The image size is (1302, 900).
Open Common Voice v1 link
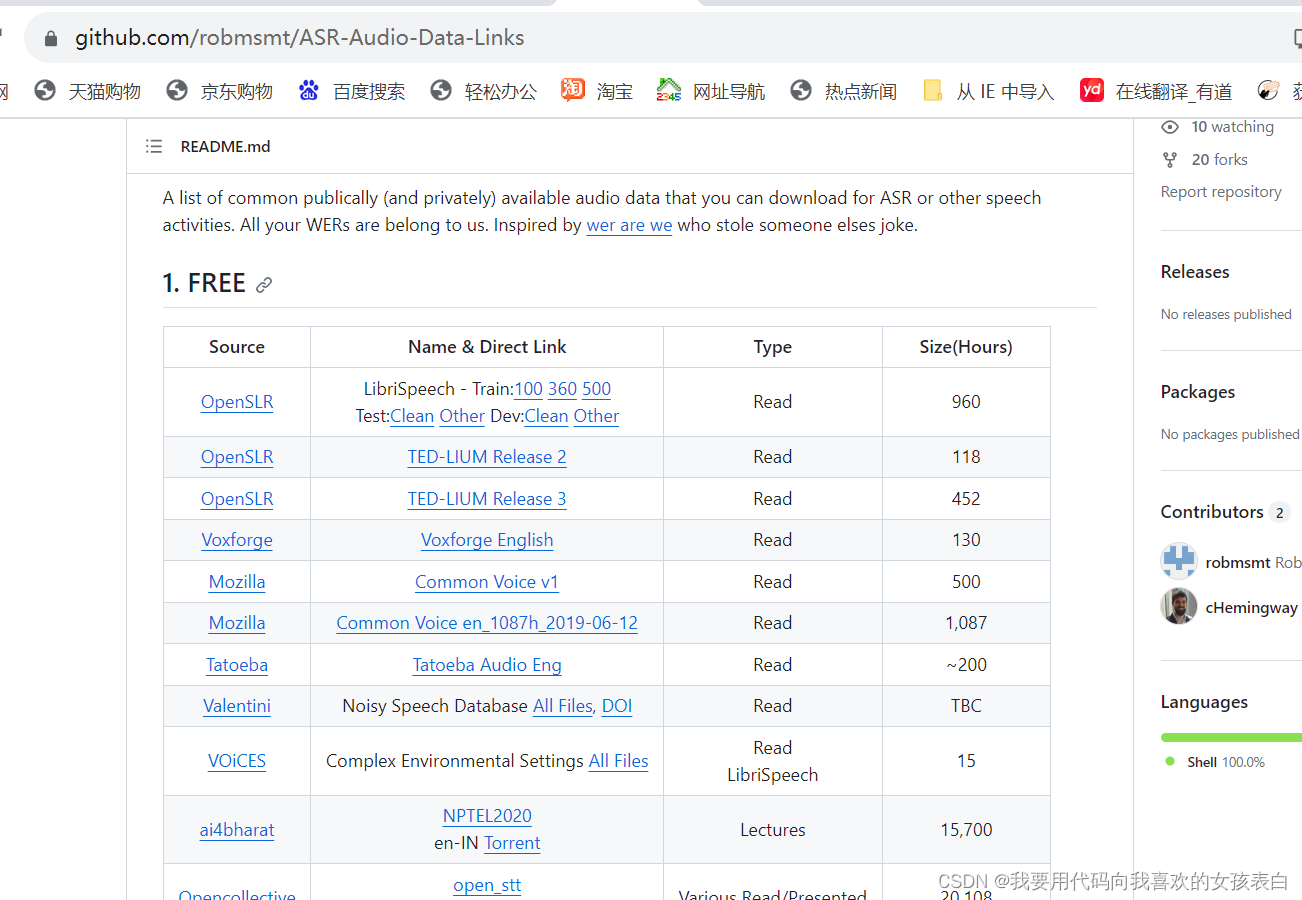tap(487, 582)
